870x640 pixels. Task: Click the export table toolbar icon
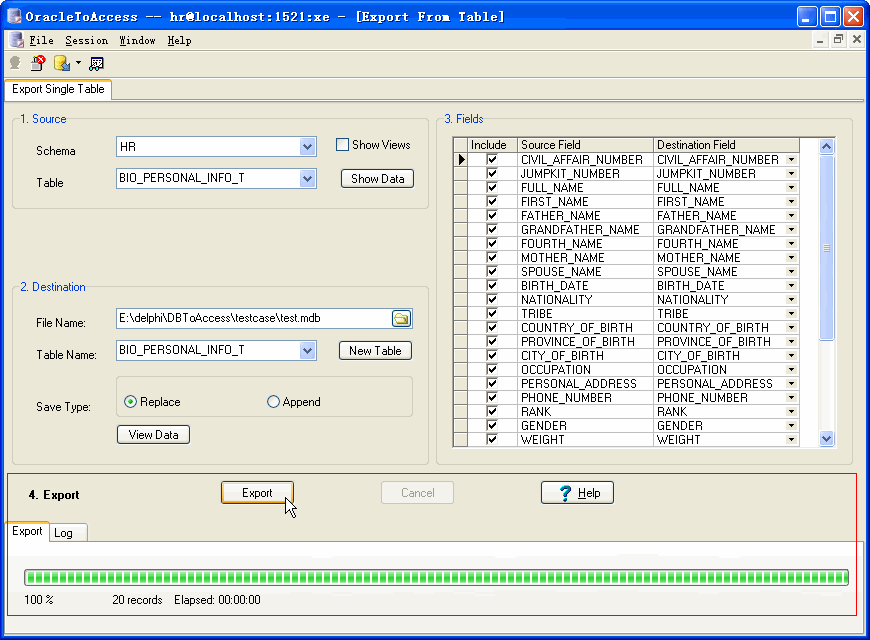[62, 63]
